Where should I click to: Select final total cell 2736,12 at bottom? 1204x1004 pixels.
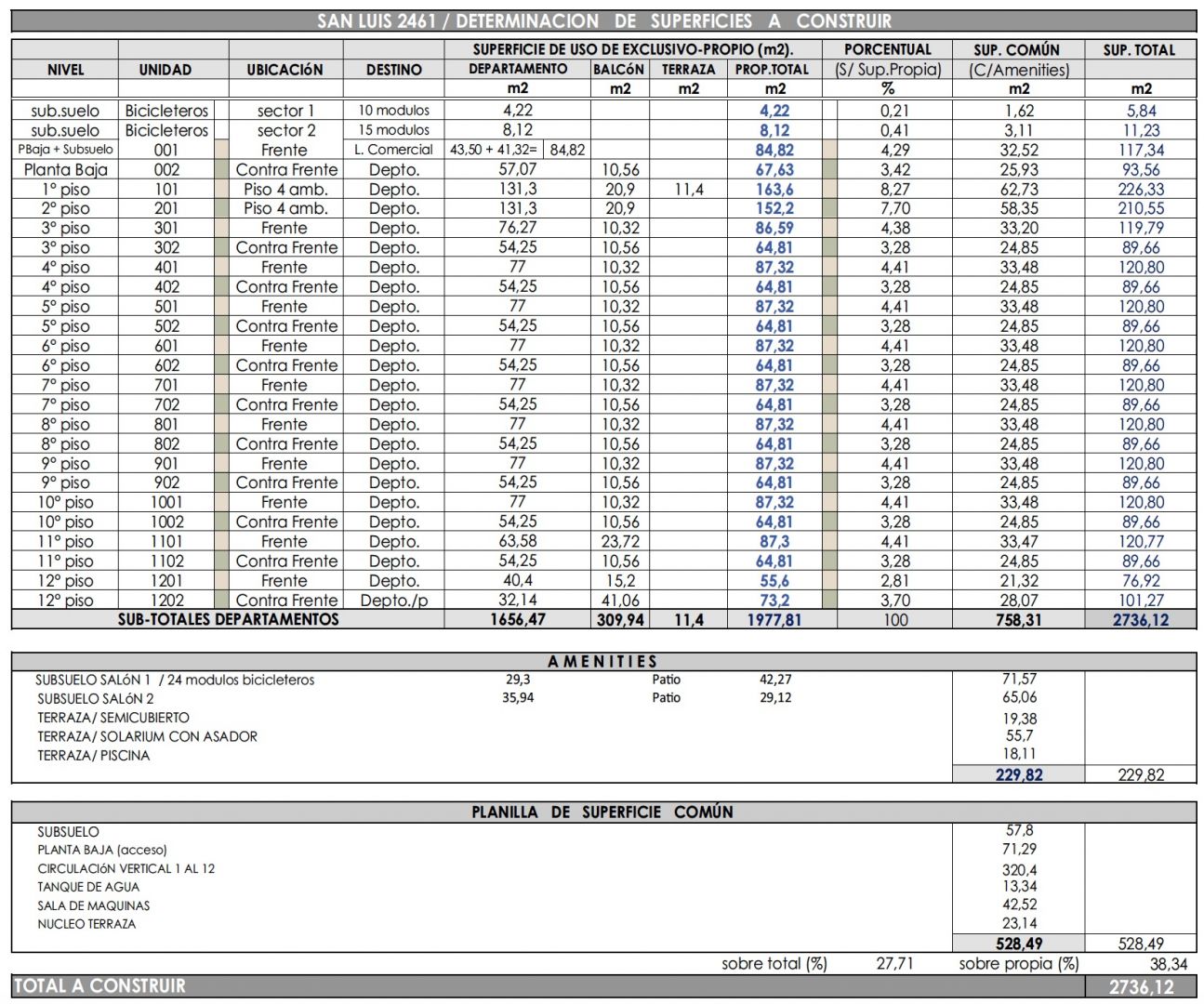[x=1141, y=986]
